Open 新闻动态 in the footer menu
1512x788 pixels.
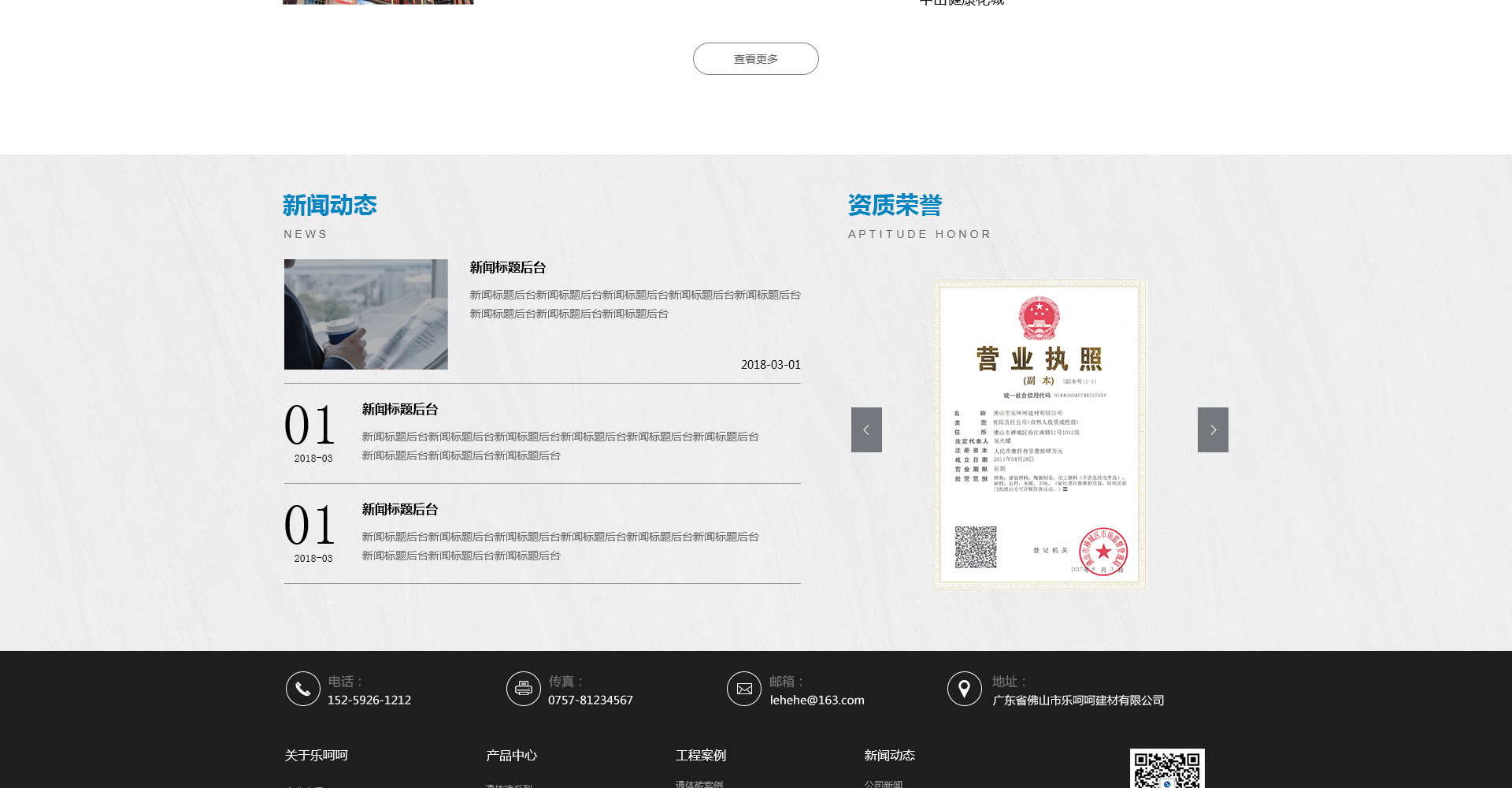coord(889,756)
